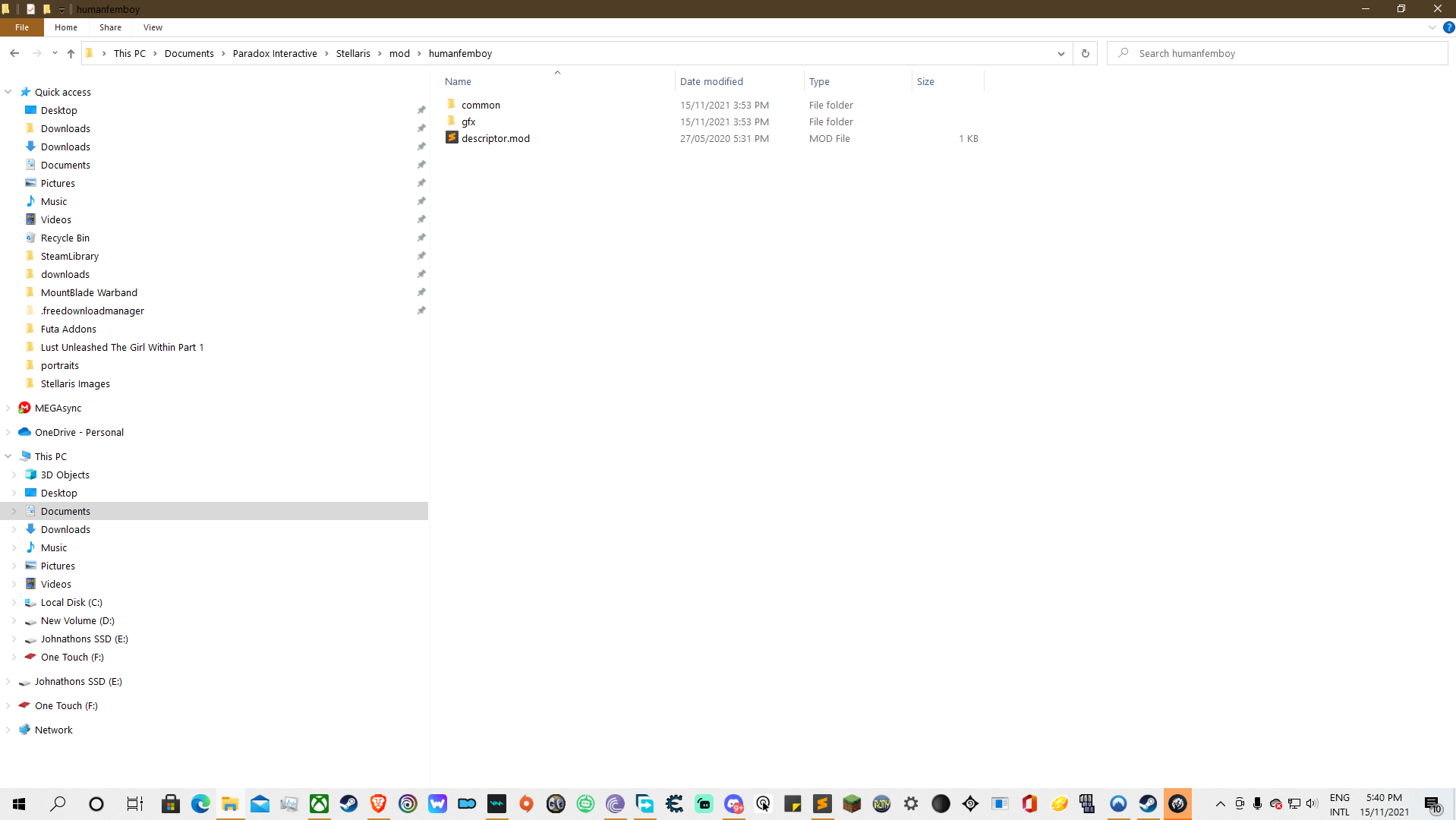Screen dimensions: 1456x820
Task: Jump to Paradox Interactive in breadcrumb
Action: [x=275, y=53]
